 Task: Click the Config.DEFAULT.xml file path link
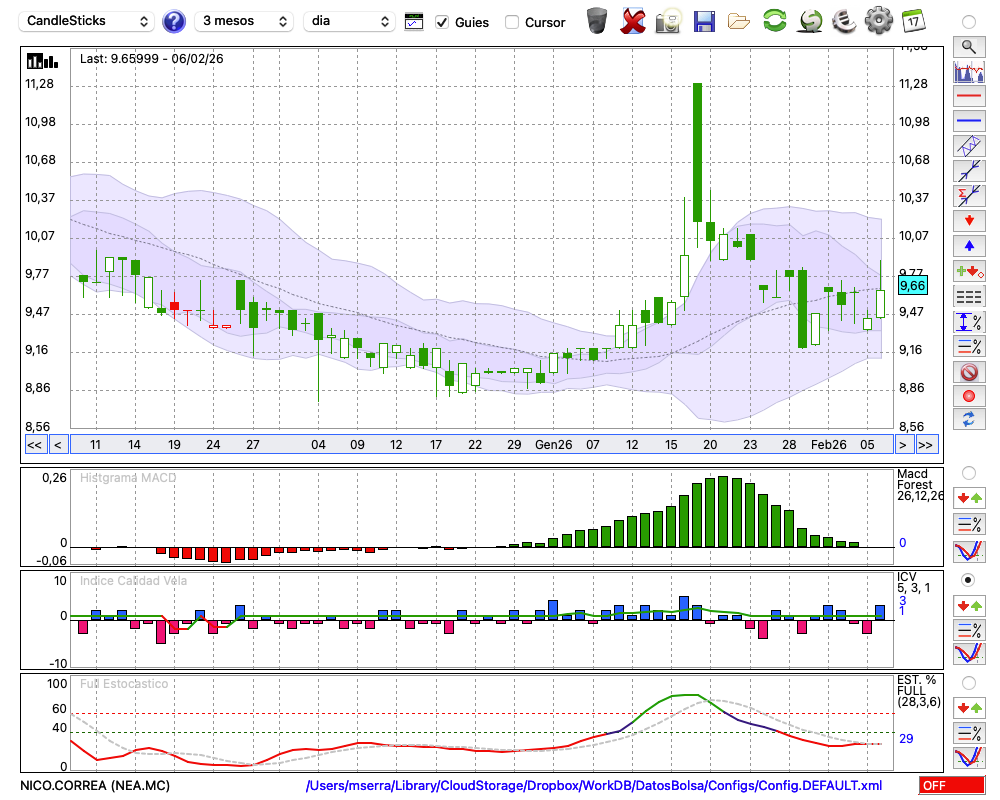tap(594, 786)
